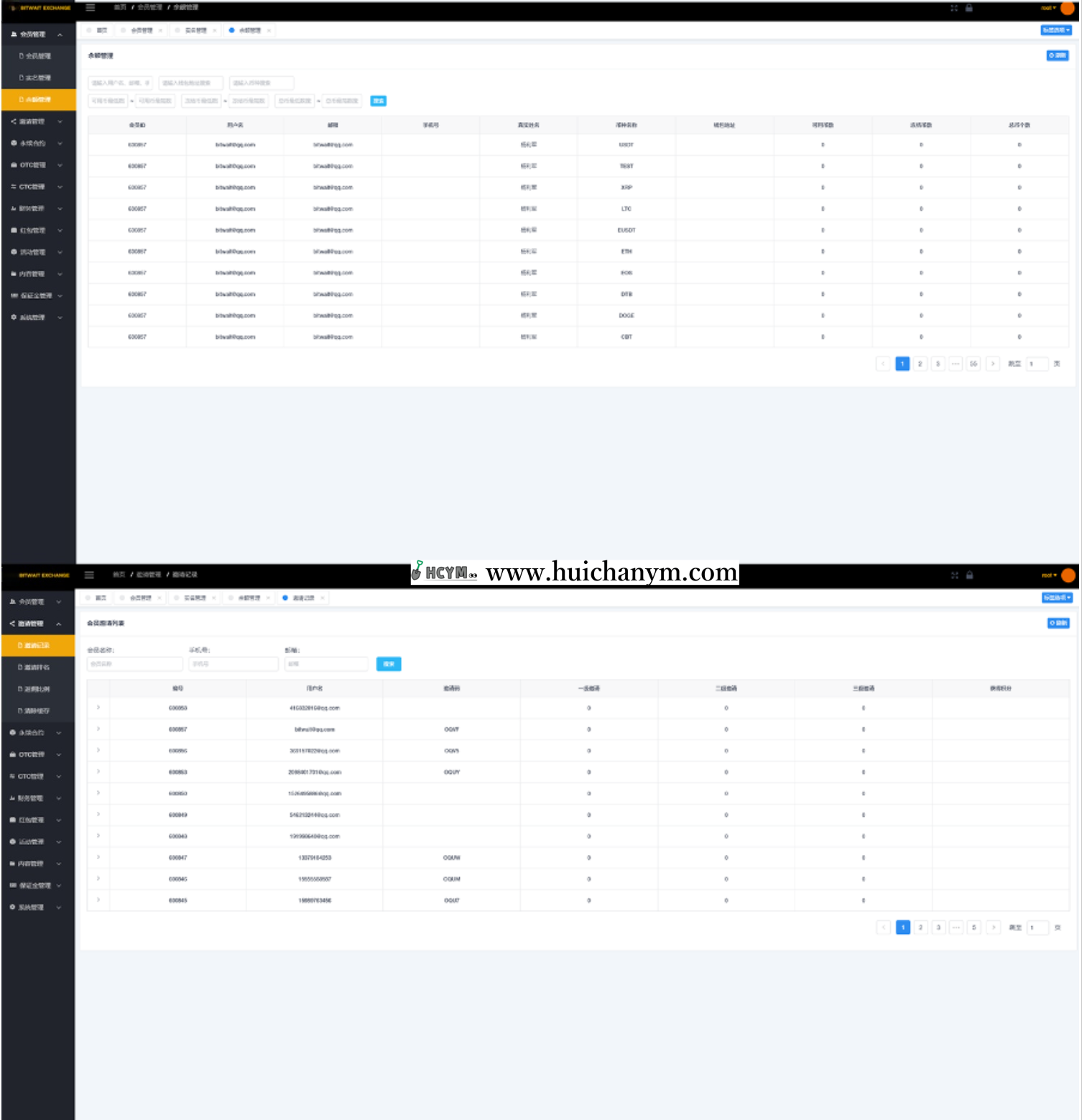This screenshot has width=1082, height=1120.
Task: Click the root user avatar top right
Action: [1068, 7]
